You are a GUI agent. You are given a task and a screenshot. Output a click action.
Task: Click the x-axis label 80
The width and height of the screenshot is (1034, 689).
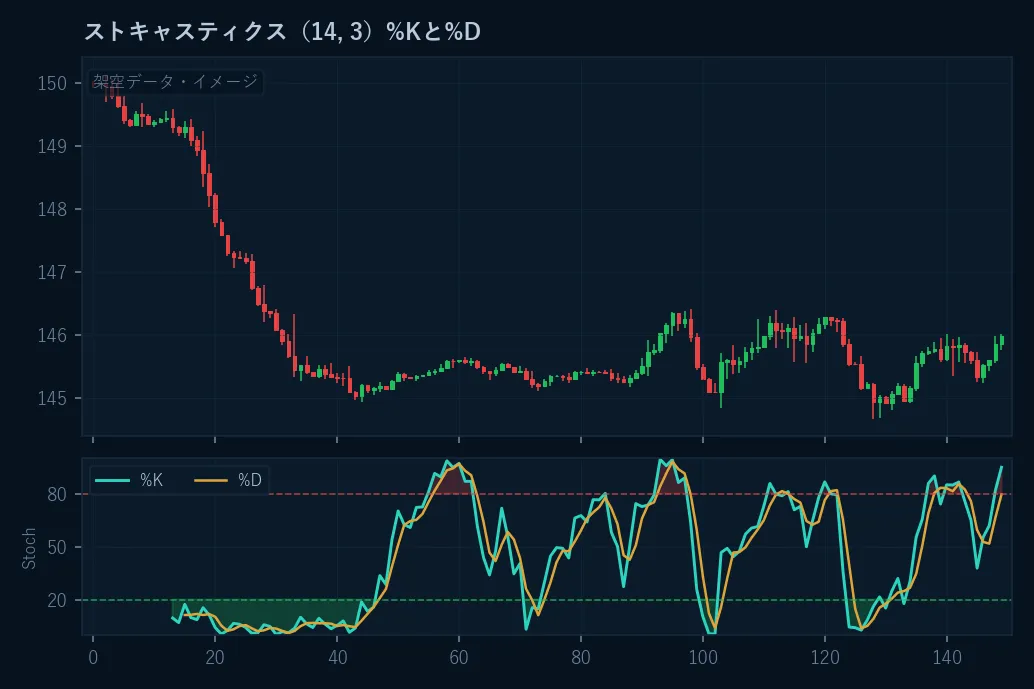(x=581, y=657)
